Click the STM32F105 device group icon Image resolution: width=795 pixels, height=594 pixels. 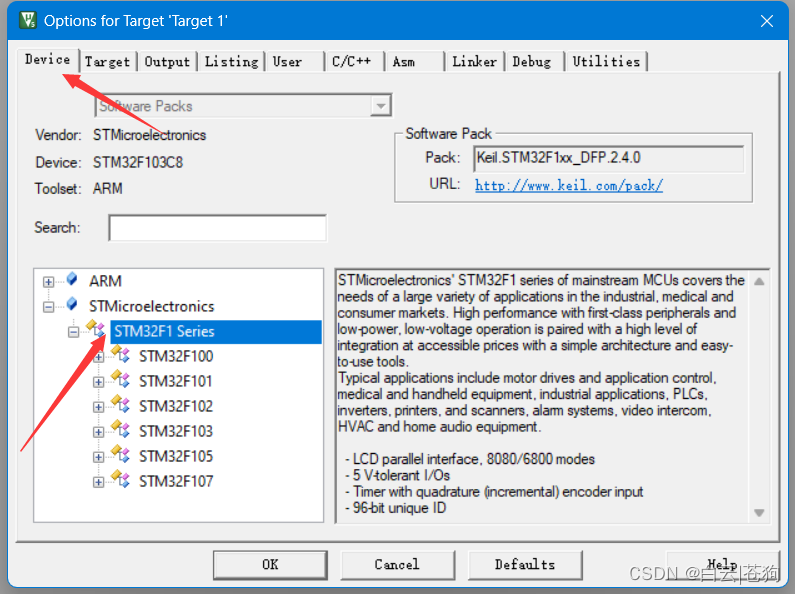(x=121, y=454)
